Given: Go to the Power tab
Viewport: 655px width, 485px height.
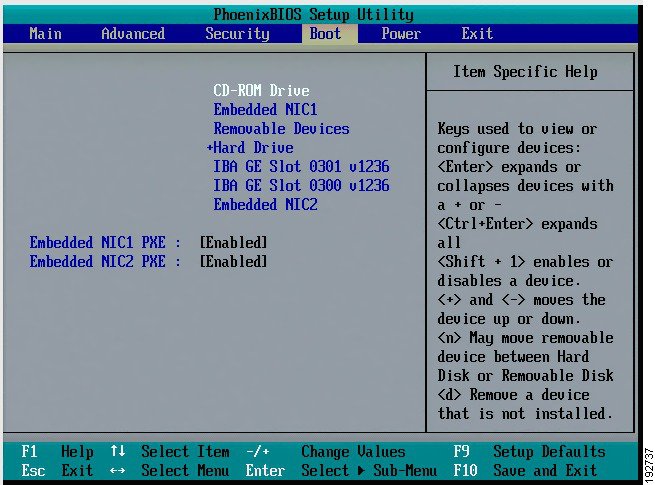Looking at the screenshot, I should [x=401, y=34].
